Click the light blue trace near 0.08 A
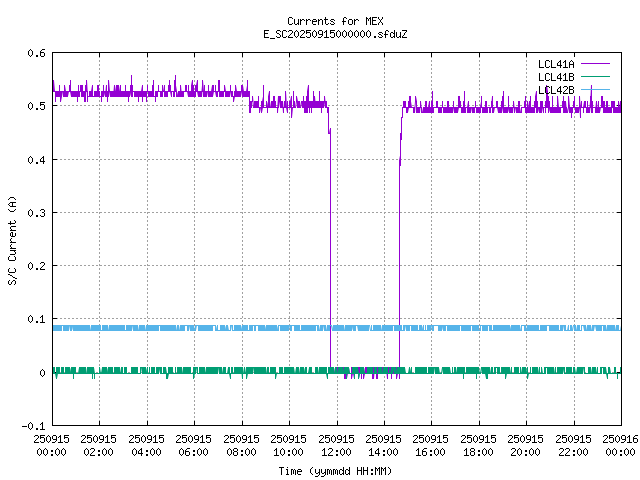The height and width of the screenshot is (480, 640). point(200,328)
